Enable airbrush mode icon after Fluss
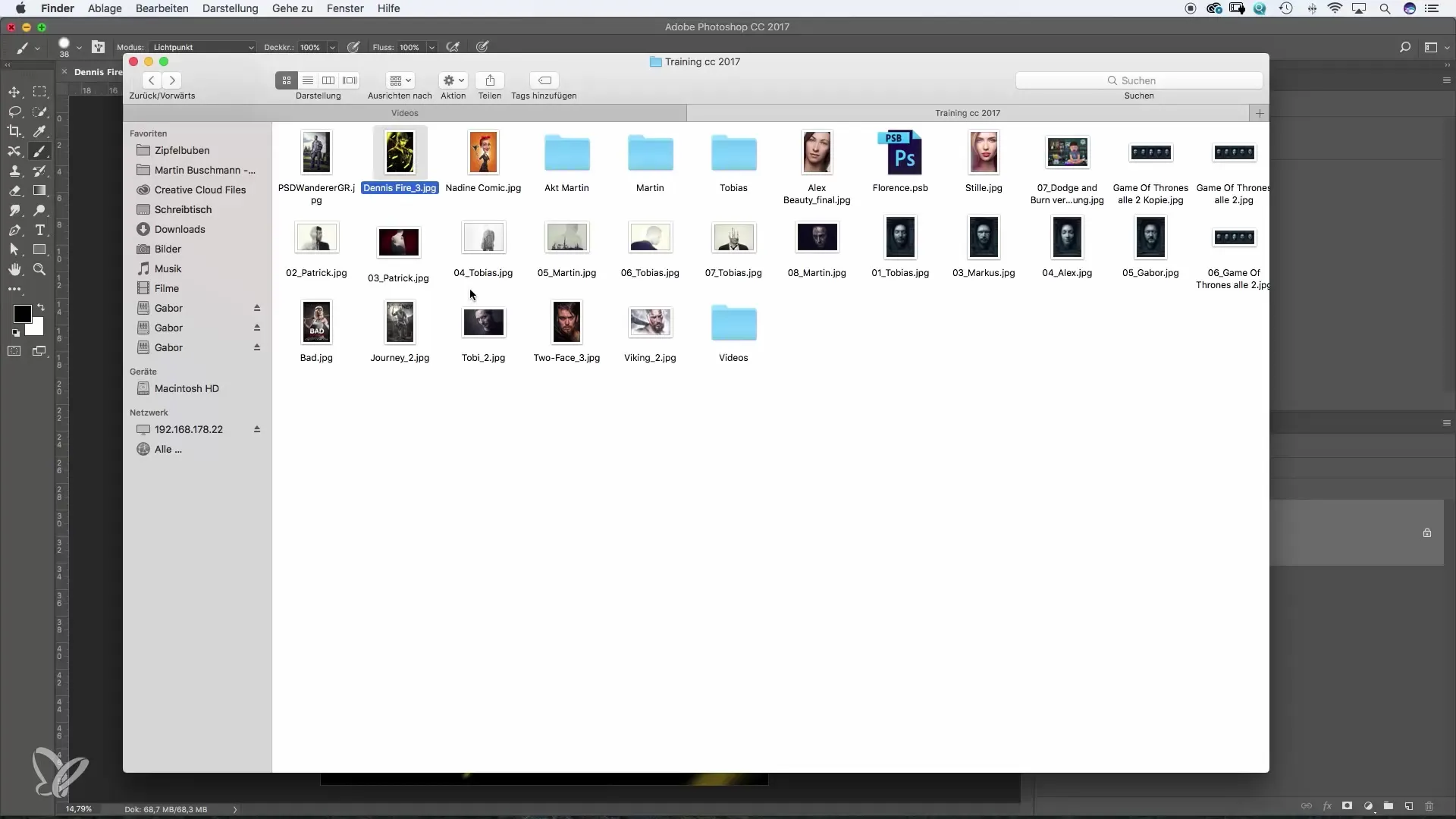 (453, 47)
